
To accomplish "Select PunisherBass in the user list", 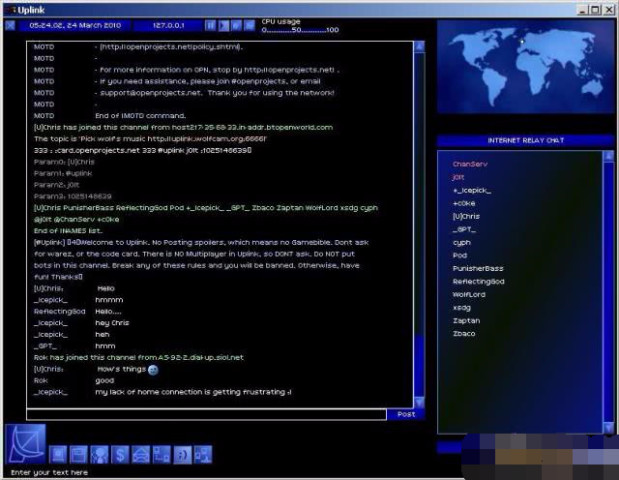I will tap(477, 268).
